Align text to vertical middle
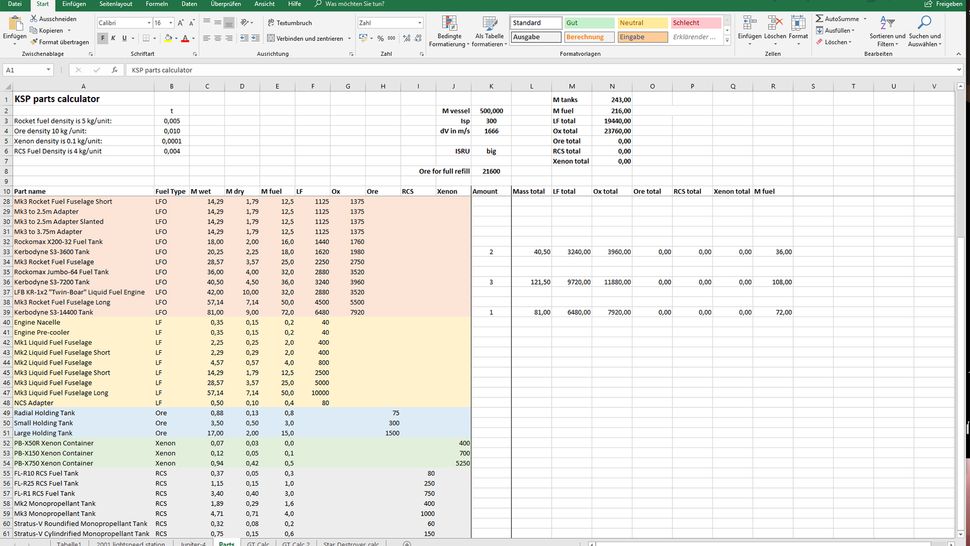The height and width of the screenshot is (546, 970). pos(218,23)
